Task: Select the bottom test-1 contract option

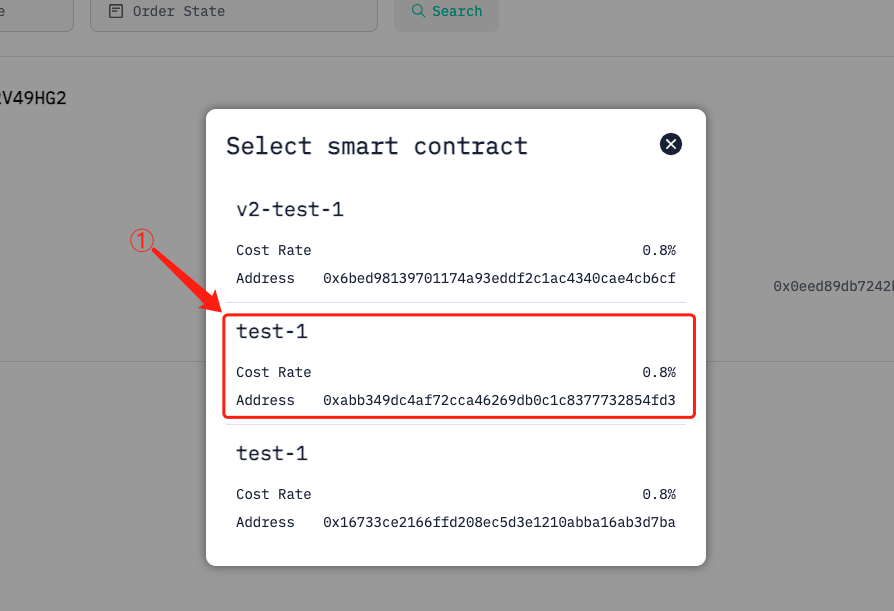Action: click(x=457, y=487)
